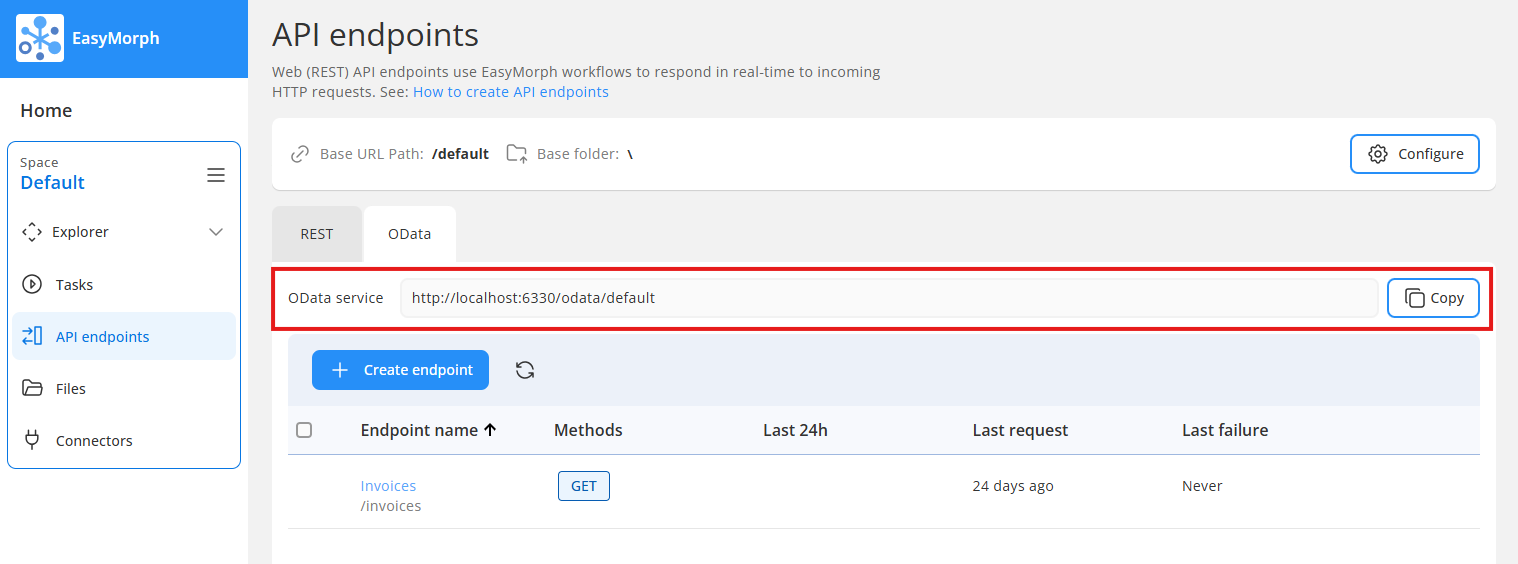Click the Configure button
The image size is (1518, 564).
(1415, 154)
